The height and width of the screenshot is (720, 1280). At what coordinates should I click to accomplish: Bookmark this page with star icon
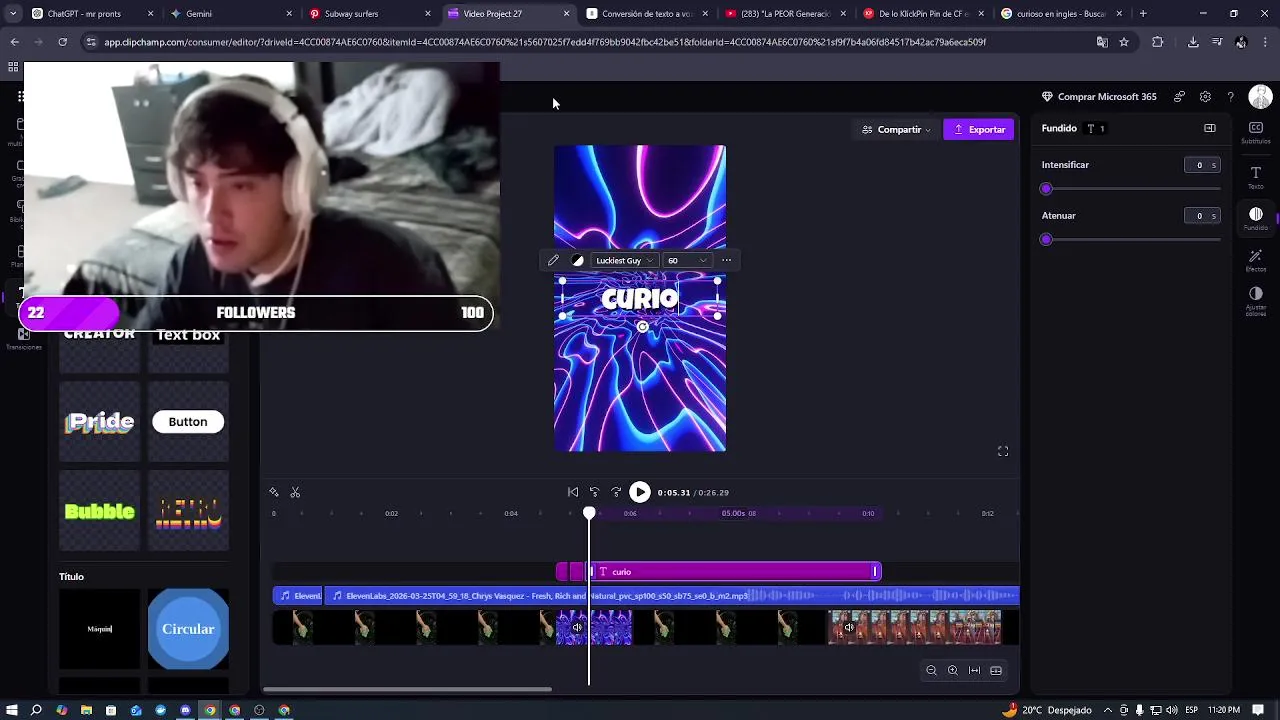click(x=1124, y=42)
